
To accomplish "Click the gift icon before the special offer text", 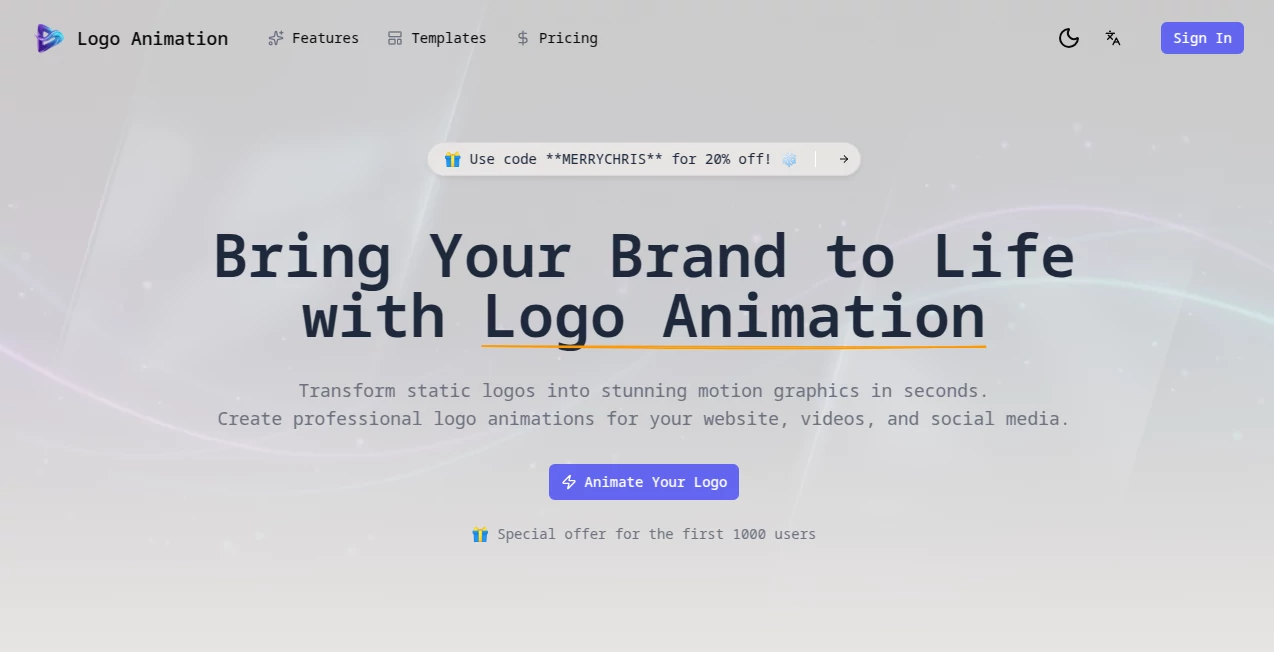I will click(x=481, y=534).
